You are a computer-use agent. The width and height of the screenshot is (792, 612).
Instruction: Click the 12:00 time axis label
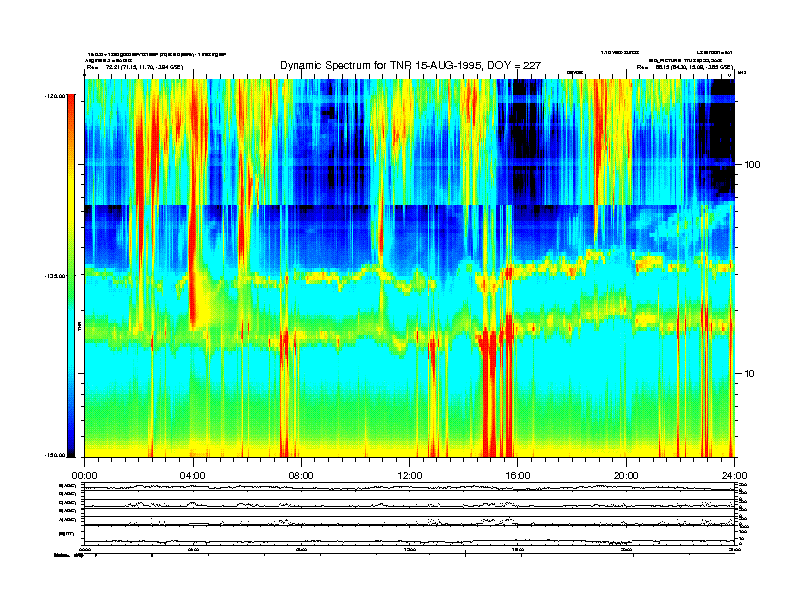coord(410,476)
